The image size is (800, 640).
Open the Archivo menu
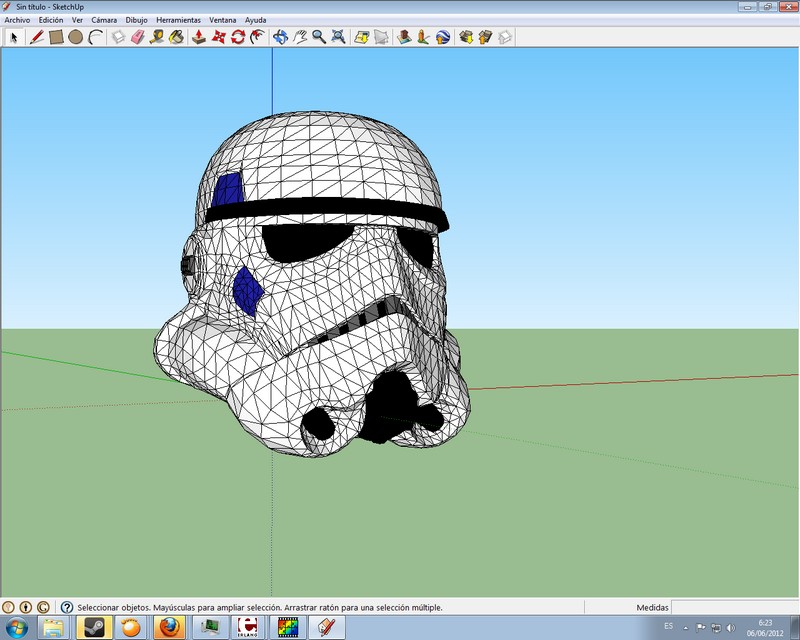pos(17,20)
